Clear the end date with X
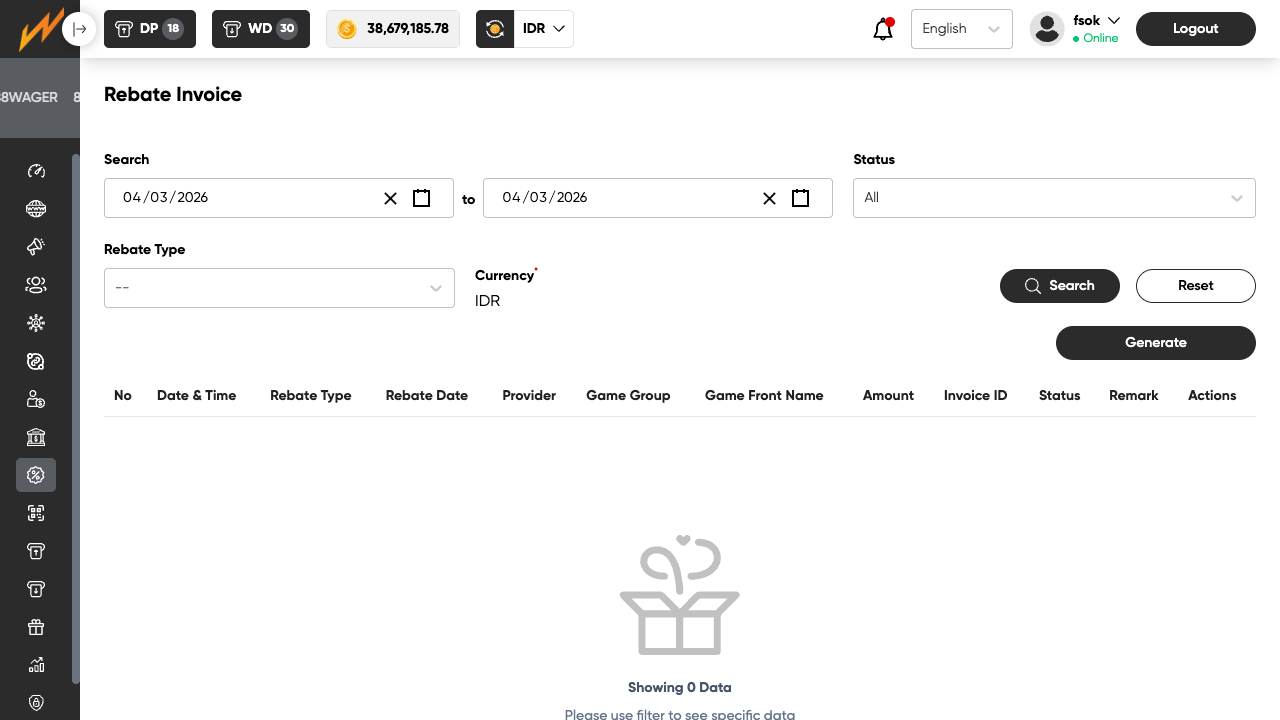 pyautogui.click(x=769, y=198)
